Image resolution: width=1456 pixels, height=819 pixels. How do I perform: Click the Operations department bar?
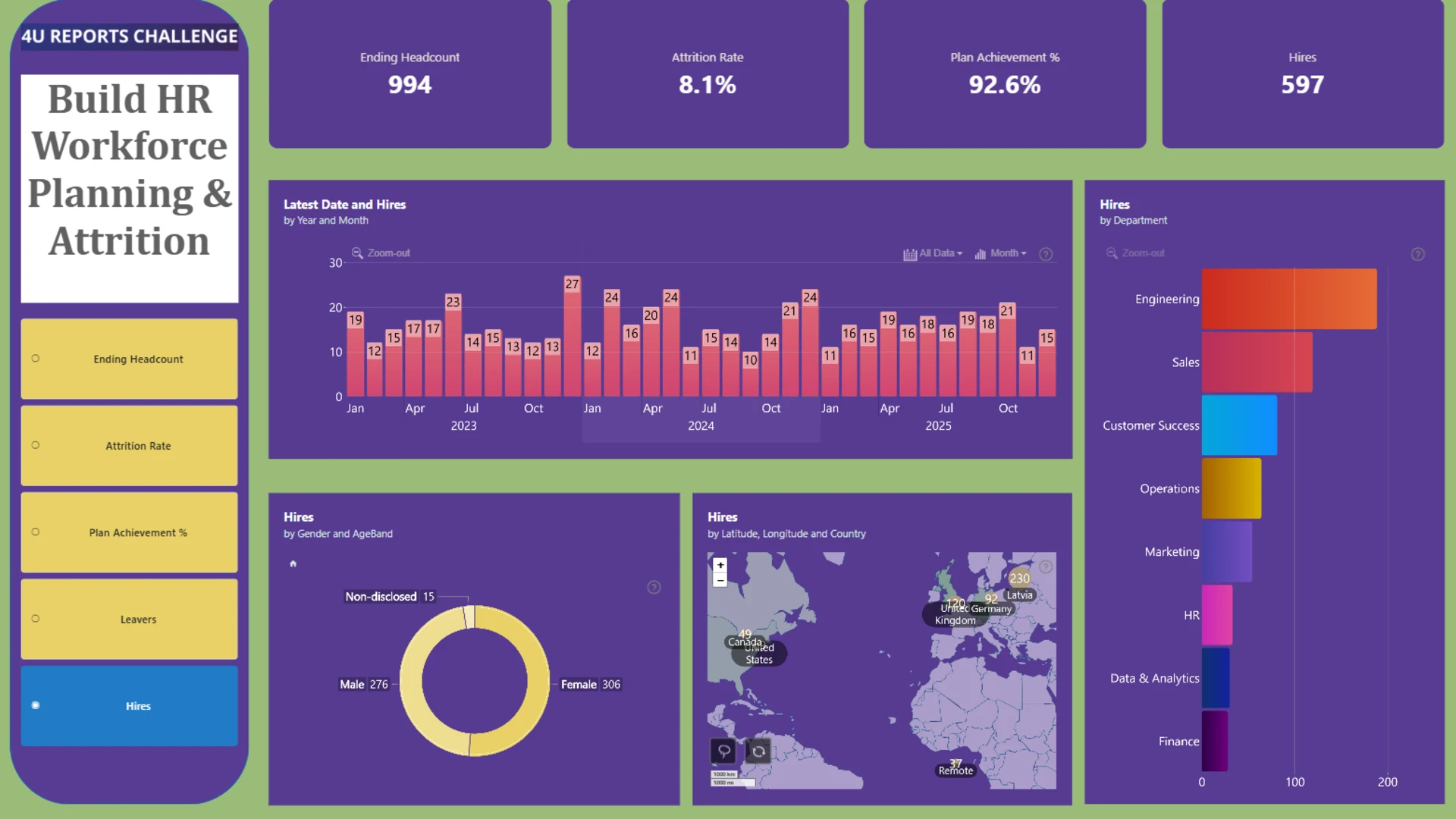1232,488
